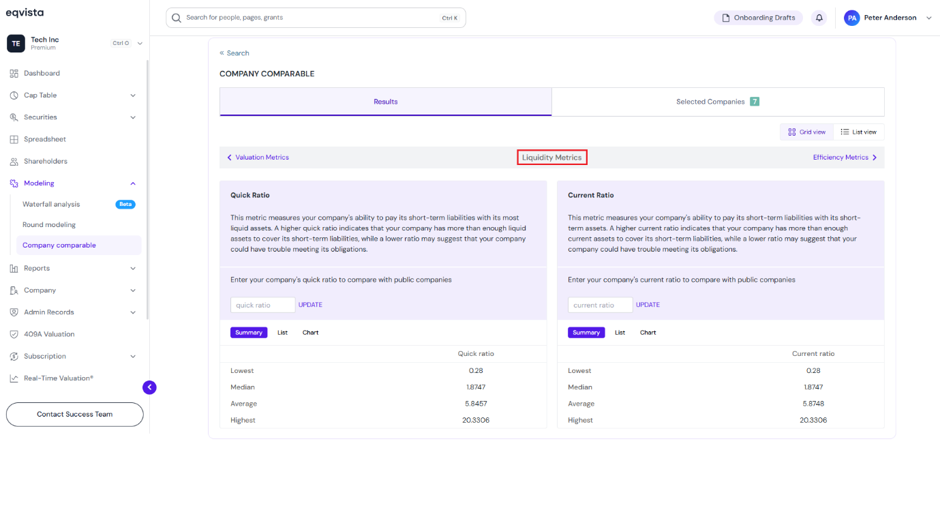Image resolution: width=940 pixels, height=508 pixels.
Task: Open Peter Anderson account dropdown
Action: [x=929, y=18]
